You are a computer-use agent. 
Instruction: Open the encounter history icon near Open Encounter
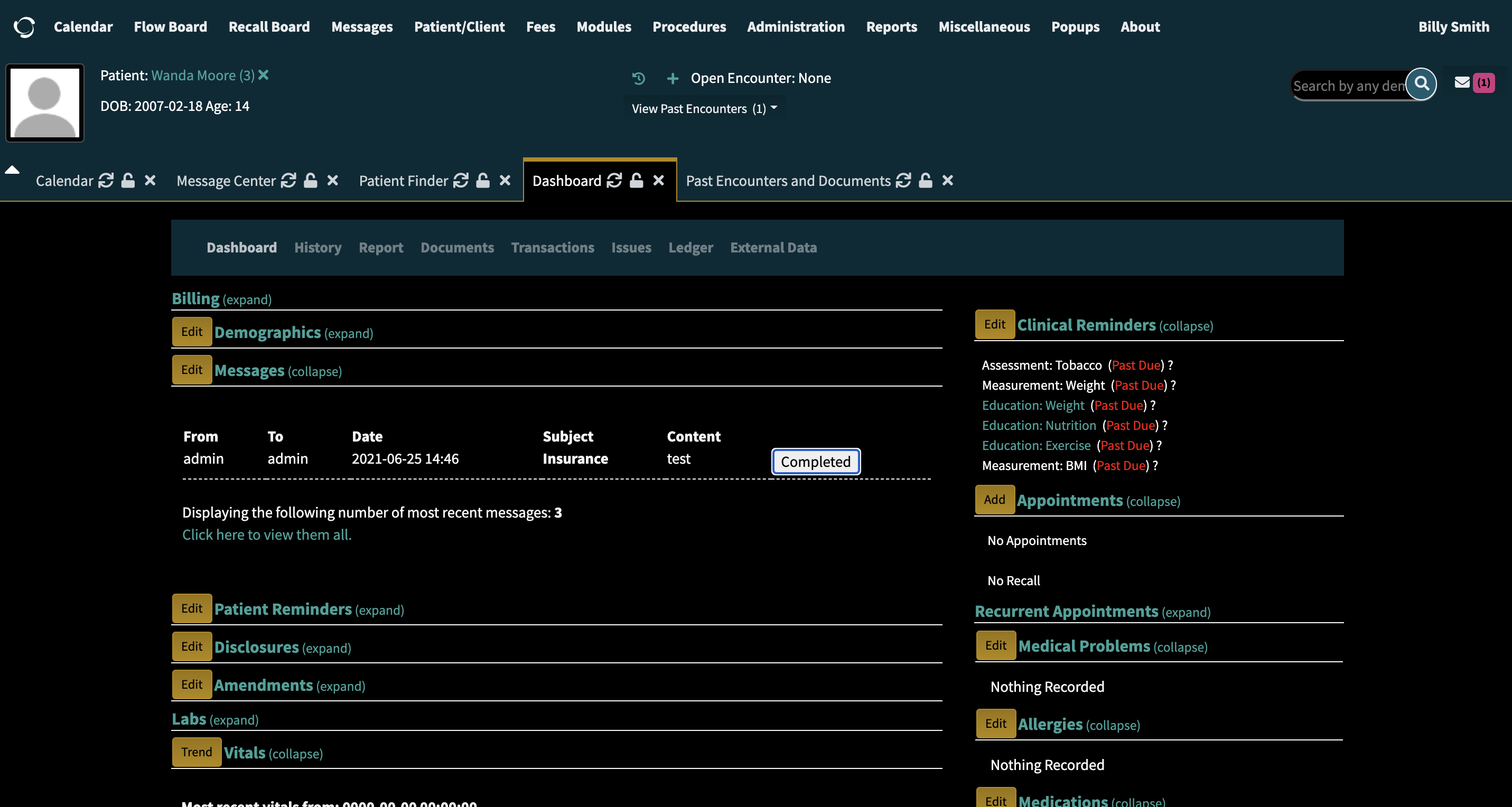pyautogui.click(x=638, y=78)
